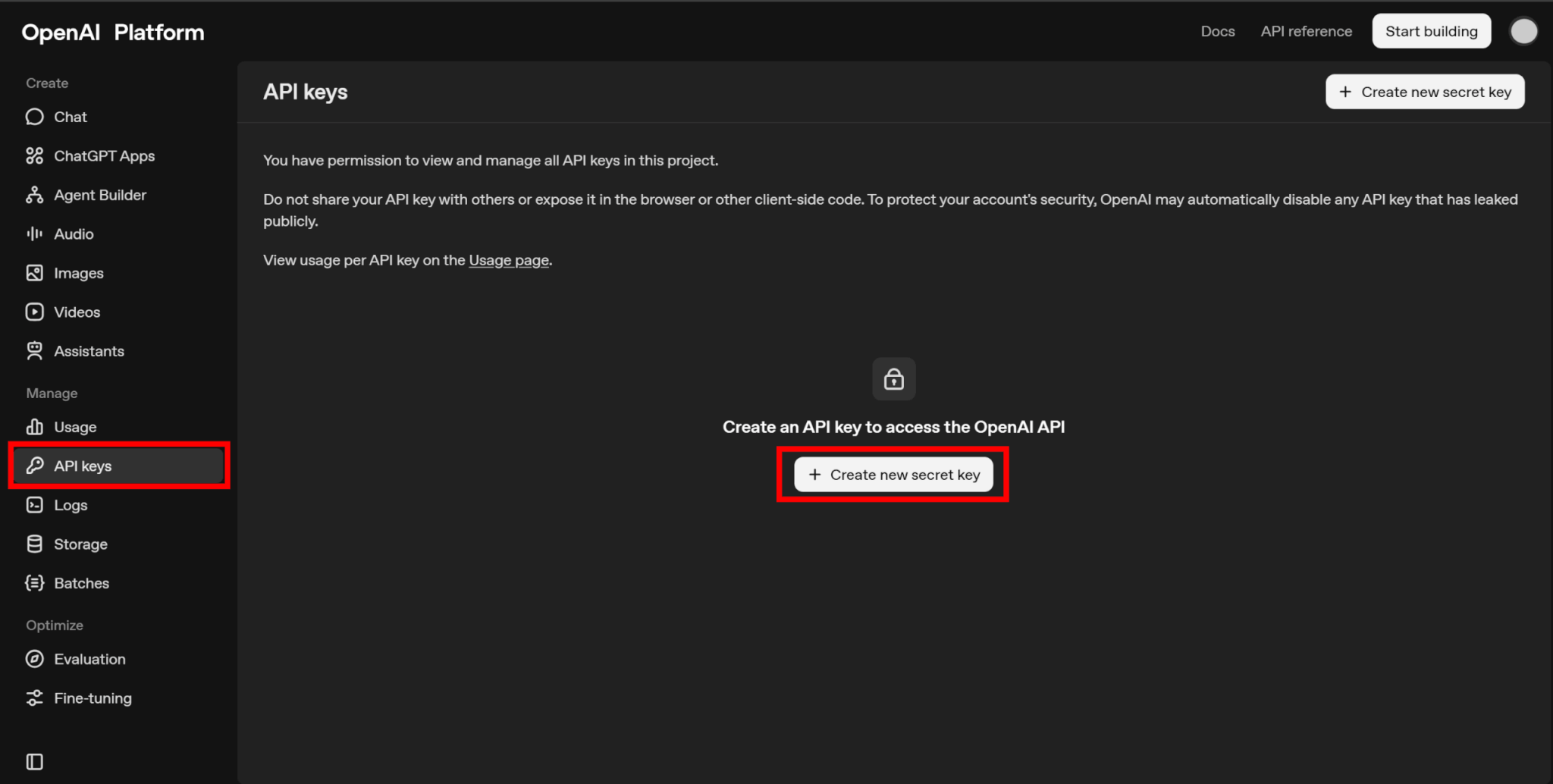Open the Chat speech bubble icon

coord(35,117)
